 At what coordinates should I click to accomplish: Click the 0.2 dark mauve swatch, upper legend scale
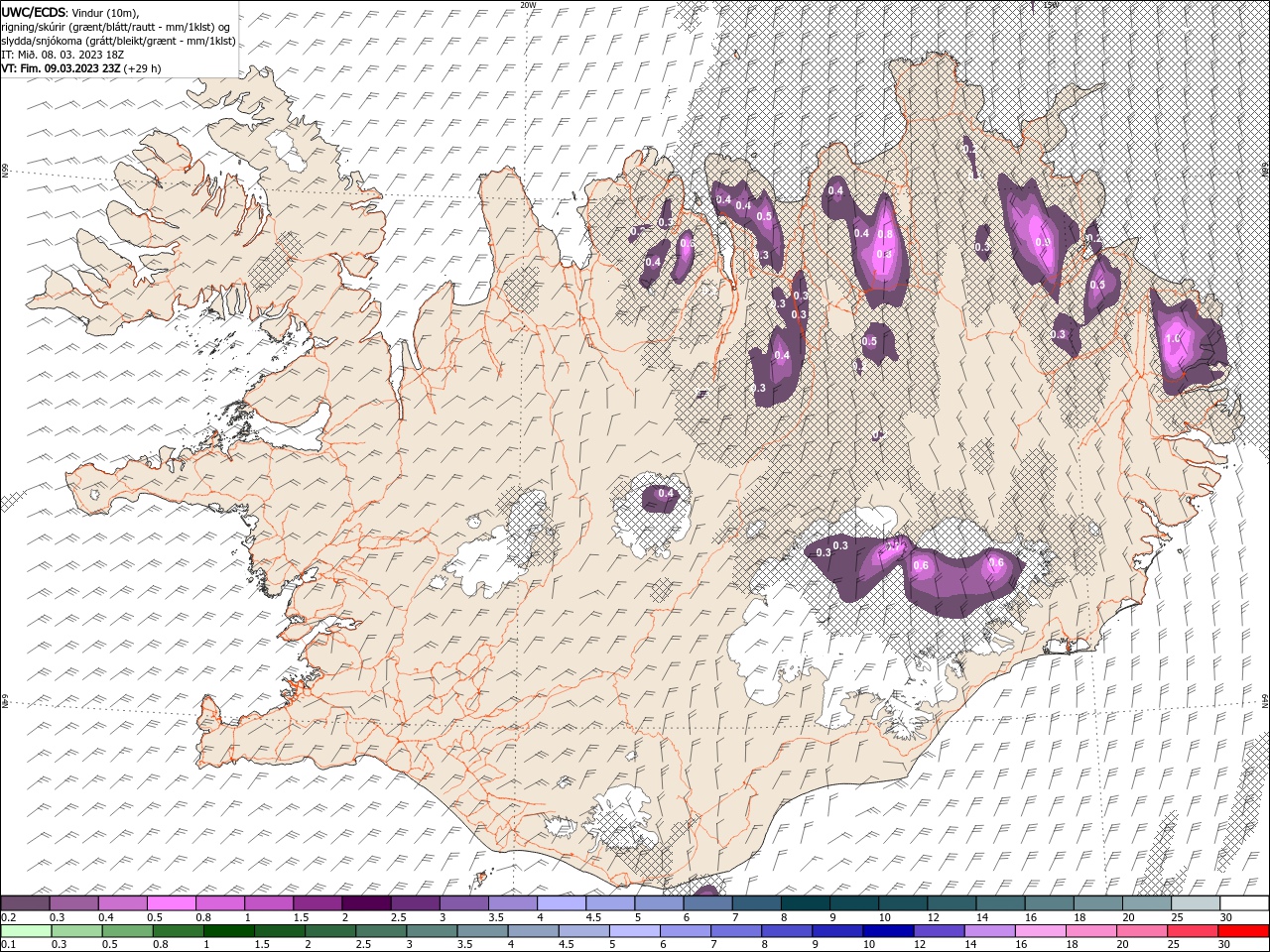click(25, 902)
